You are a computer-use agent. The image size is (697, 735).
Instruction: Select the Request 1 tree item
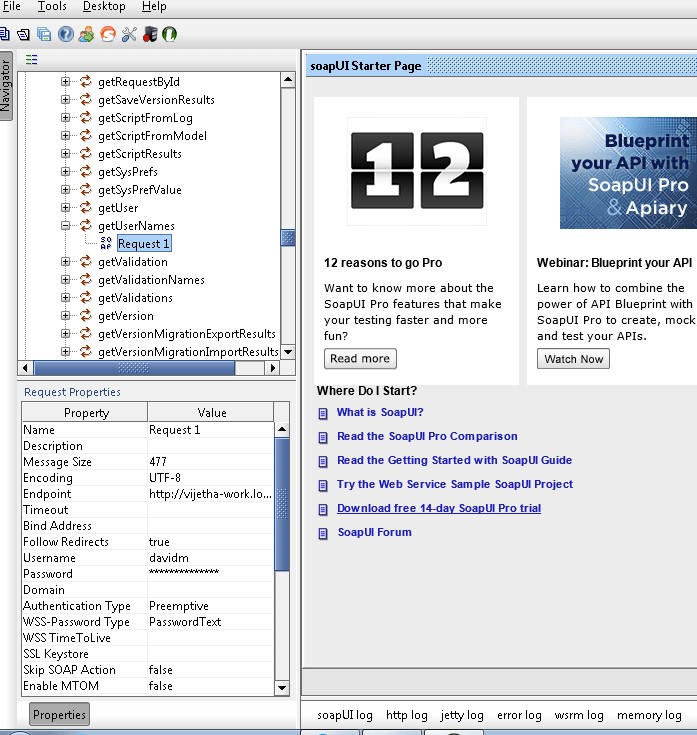pyautogui.click(x=143, y=244)
